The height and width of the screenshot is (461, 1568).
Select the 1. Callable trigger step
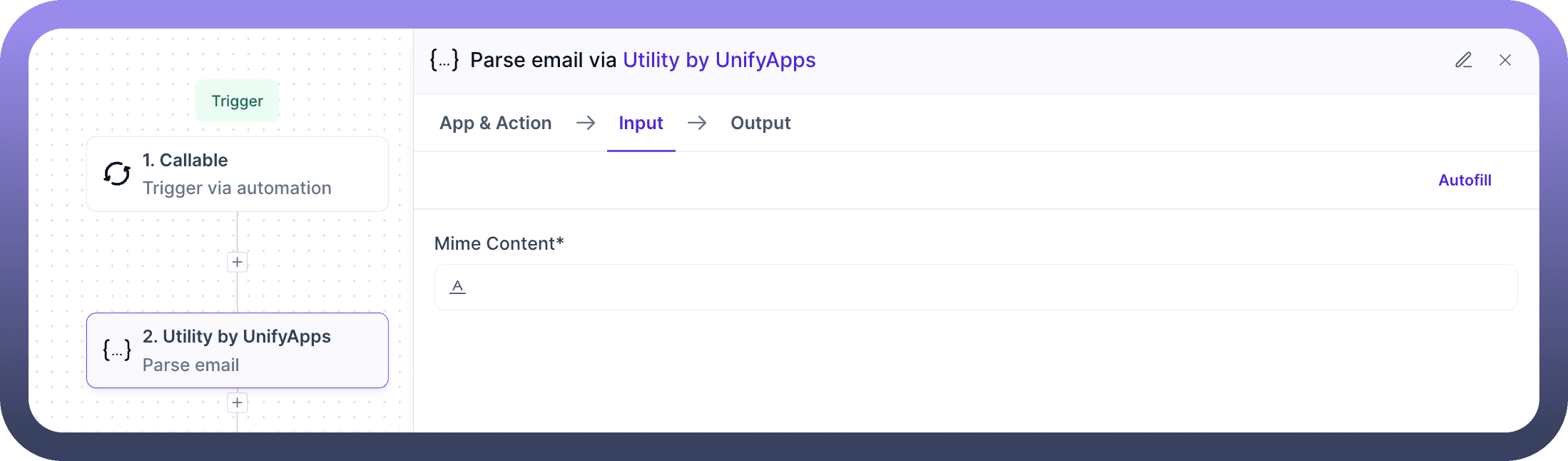238,173
